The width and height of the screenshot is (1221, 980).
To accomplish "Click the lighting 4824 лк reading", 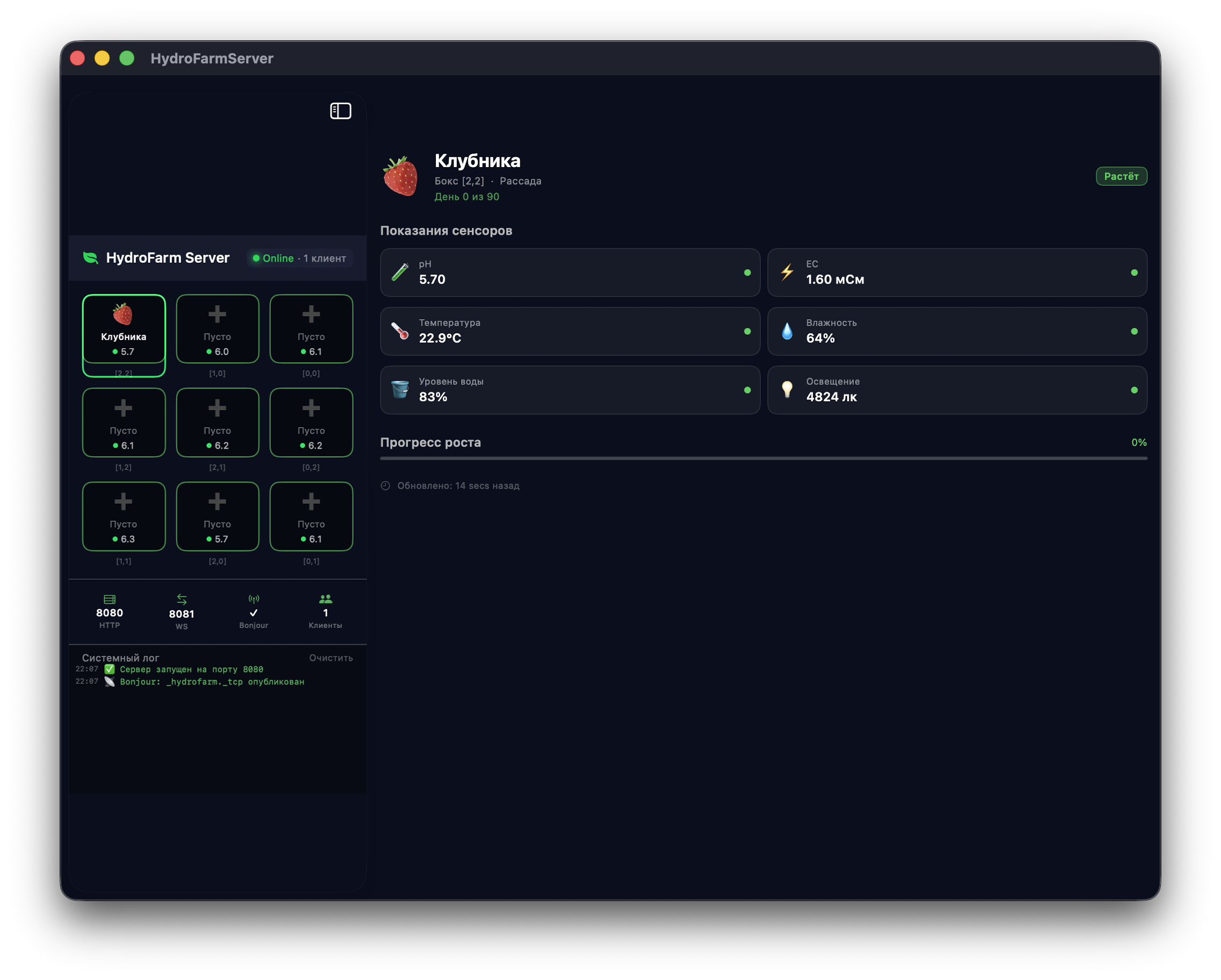I will (831, 397).
